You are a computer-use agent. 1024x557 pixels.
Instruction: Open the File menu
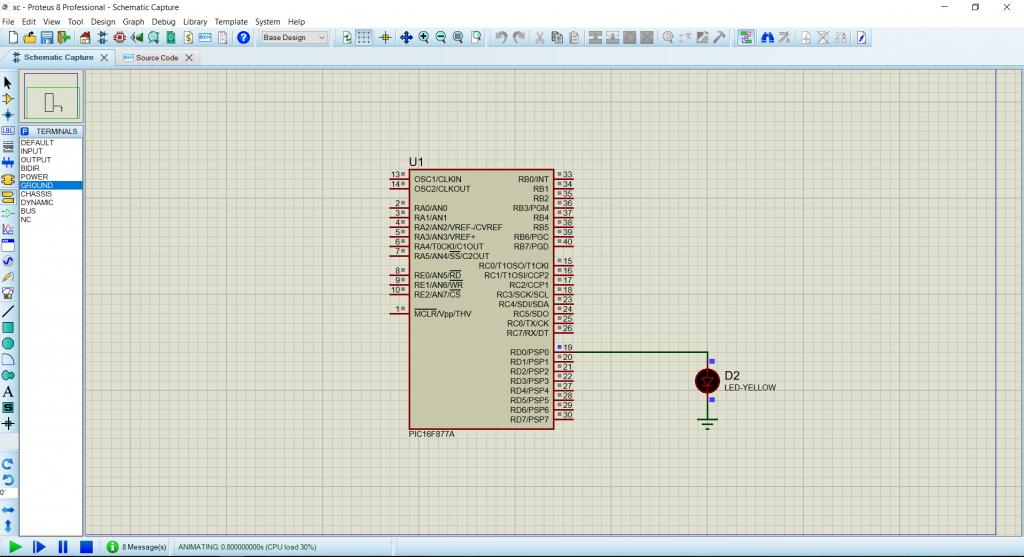pos(8,22)
